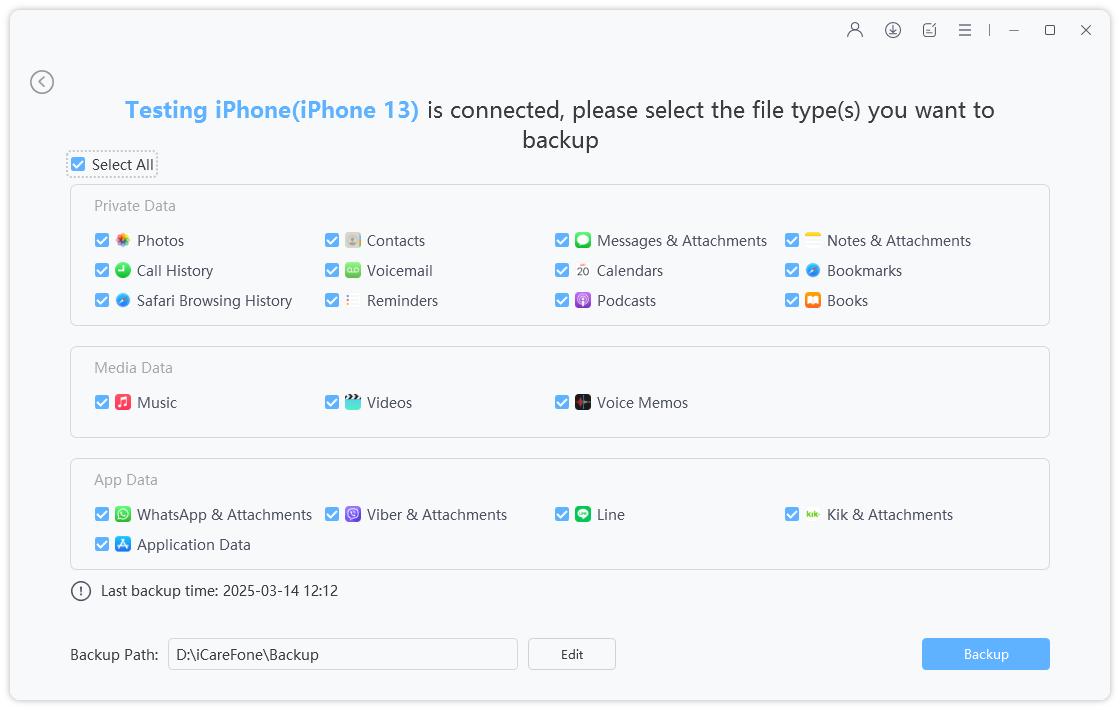Click the Backup button
Image resolution: width=1120 pixels, height=710 pixels.
coord(986,654)
